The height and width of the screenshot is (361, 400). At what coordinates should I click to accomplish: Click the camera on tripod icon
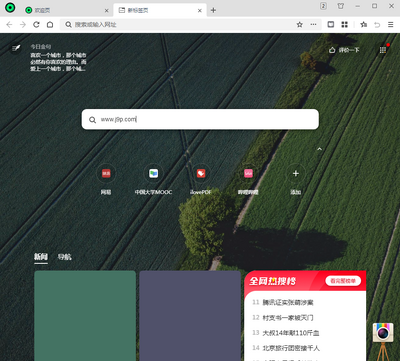coord(383,341)
